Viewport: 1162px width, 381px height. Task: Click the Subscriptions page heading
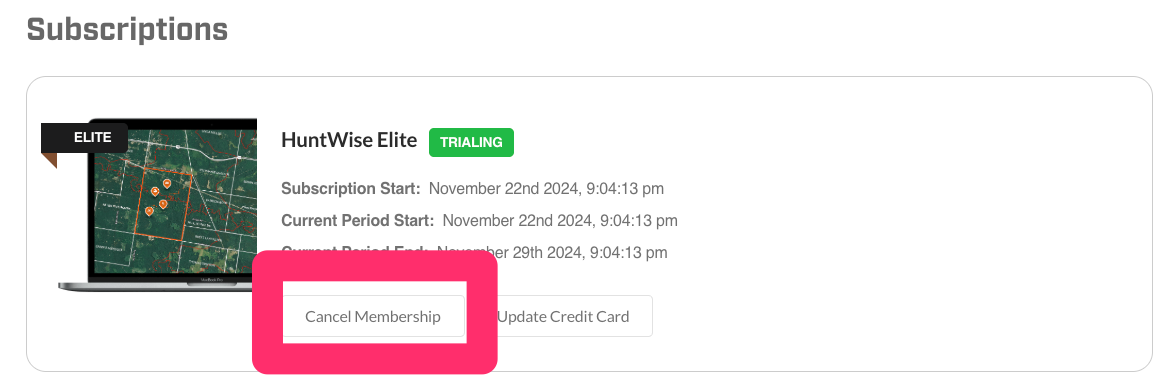(x=127, y=30)
